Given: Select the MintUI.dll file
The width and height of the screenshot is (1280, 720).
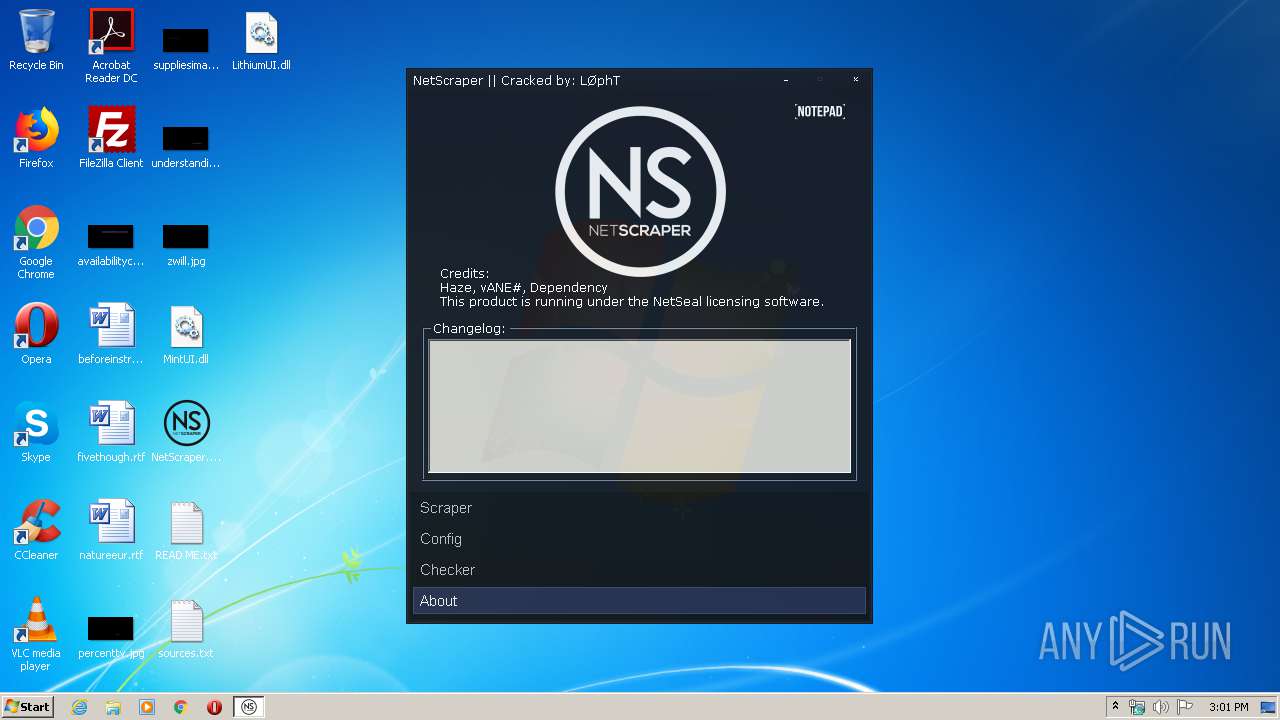Looking at the screenshot, I should pyautogui.click(x=186, y=334).
